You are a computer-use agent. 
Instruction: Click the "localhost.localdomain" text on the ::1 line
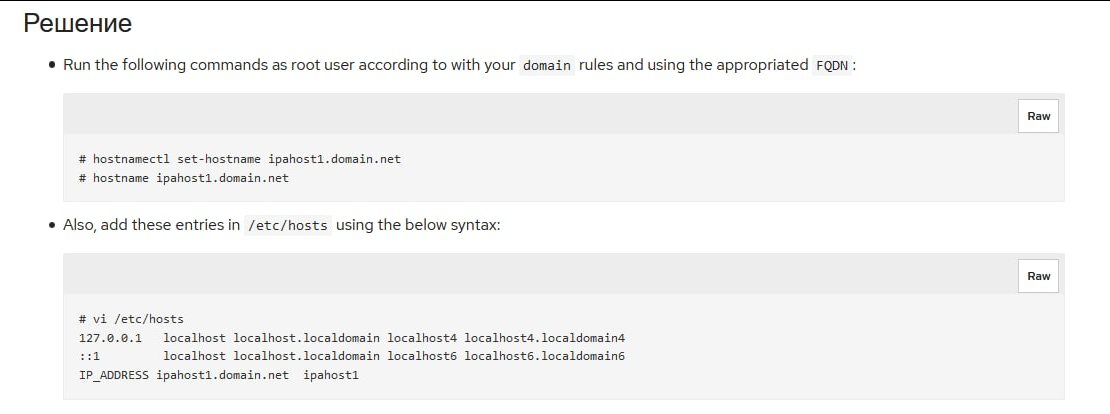point(306,356)
